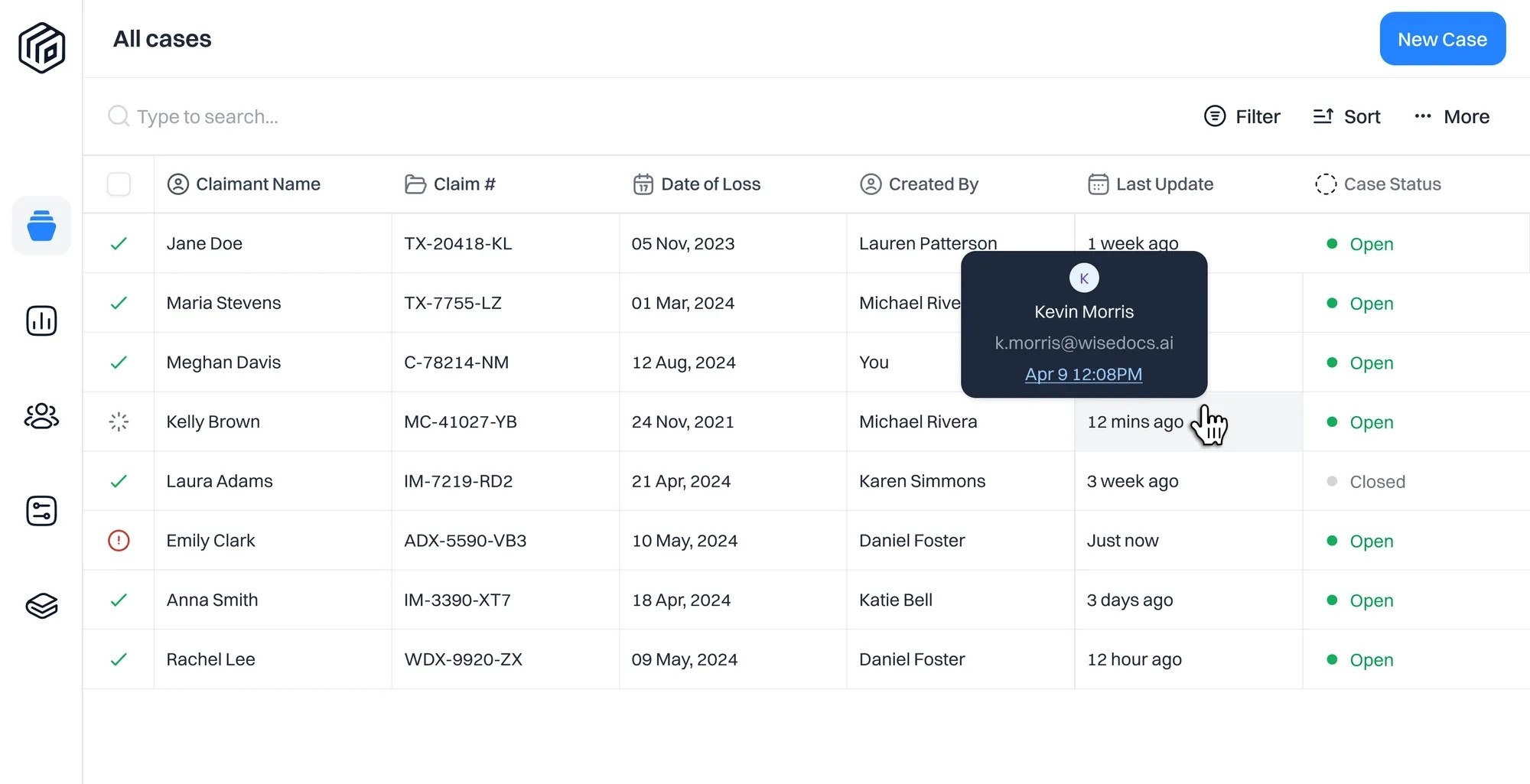Screen dimensions: 1530x784
Task: Select claim number ADX-5590-VB3
Action: (x=465, y=541)
